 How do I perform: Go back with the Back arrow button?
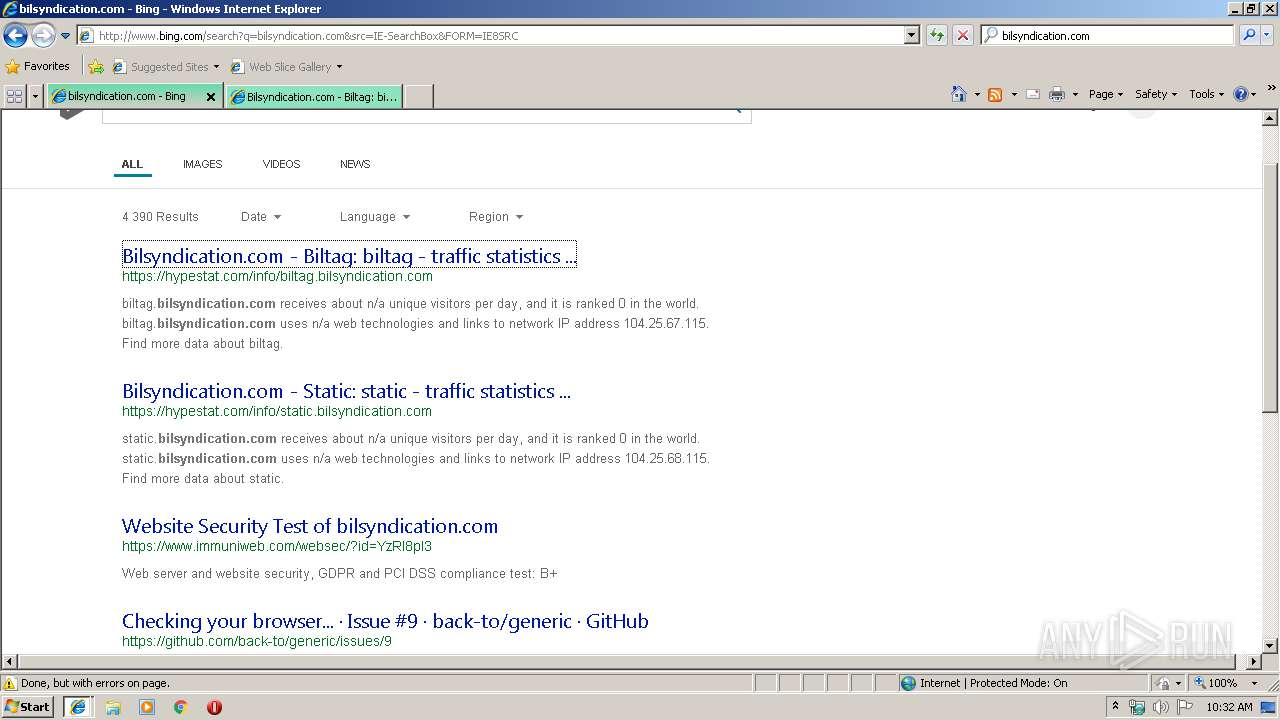(x=15, y=36)
